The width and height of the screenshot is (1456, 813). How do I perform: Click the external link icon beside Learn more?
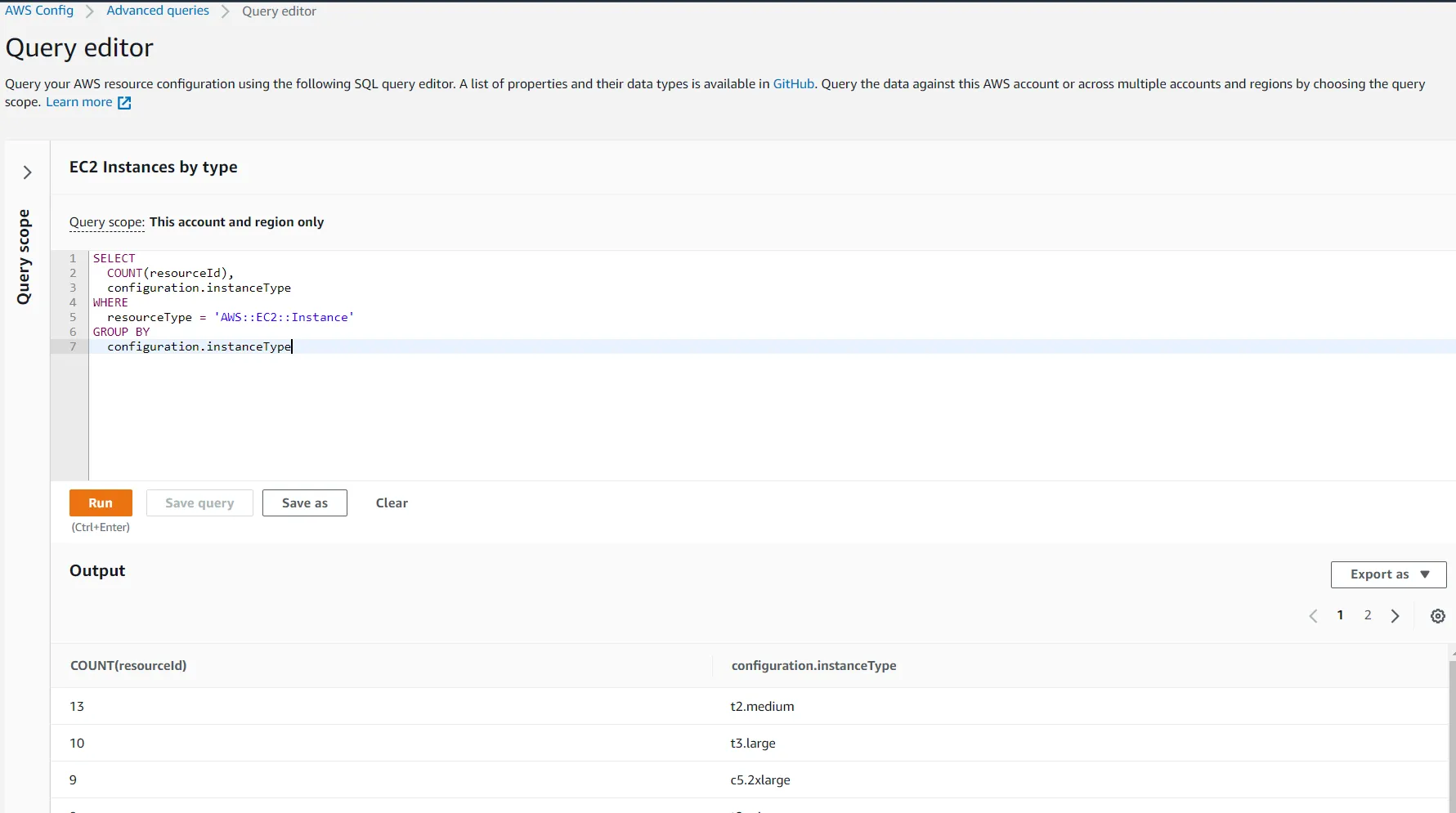124,103
